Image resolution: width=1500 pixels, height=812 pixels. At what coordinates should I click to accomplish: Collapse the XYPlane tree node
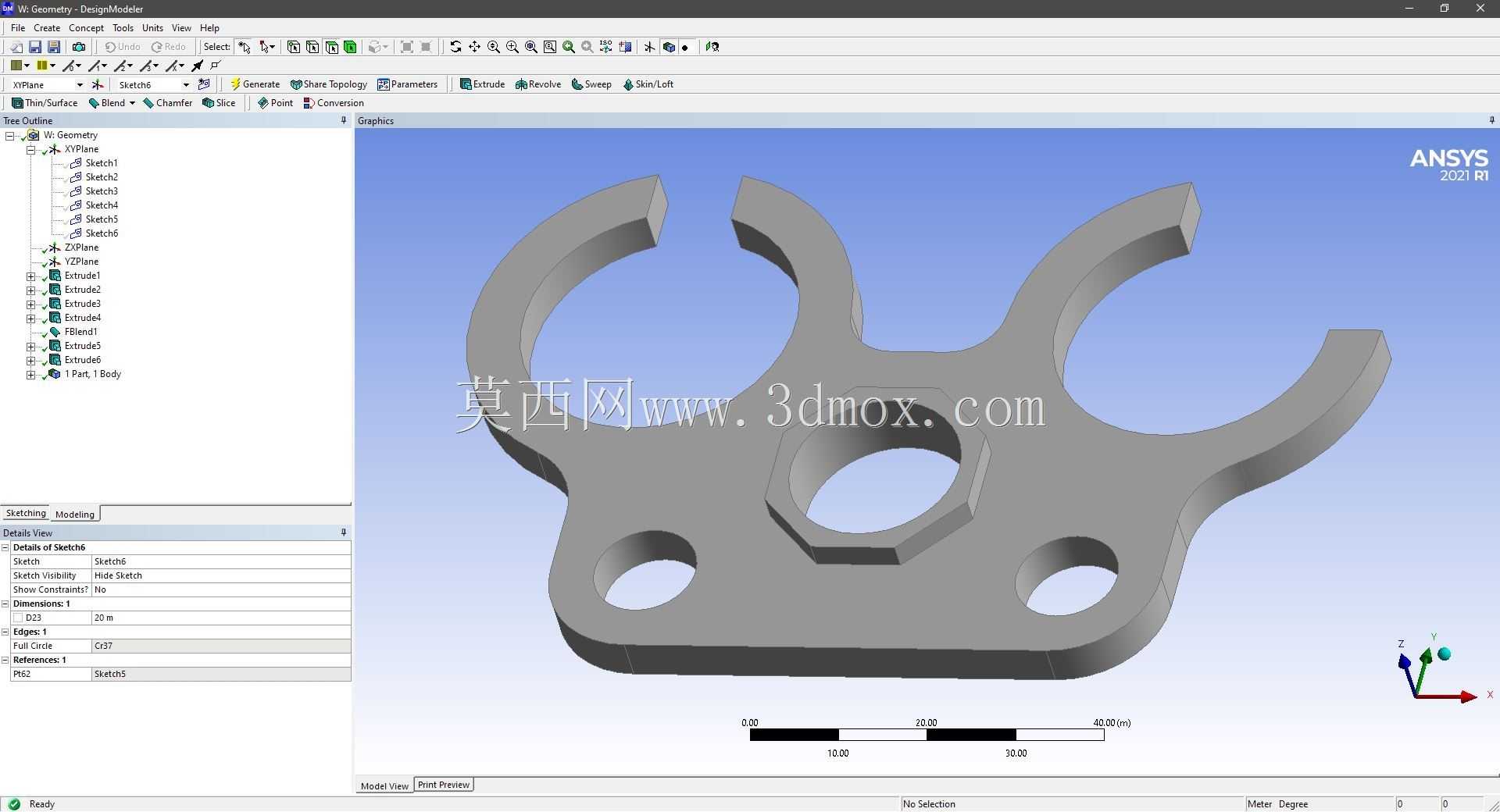click(30, 149)
